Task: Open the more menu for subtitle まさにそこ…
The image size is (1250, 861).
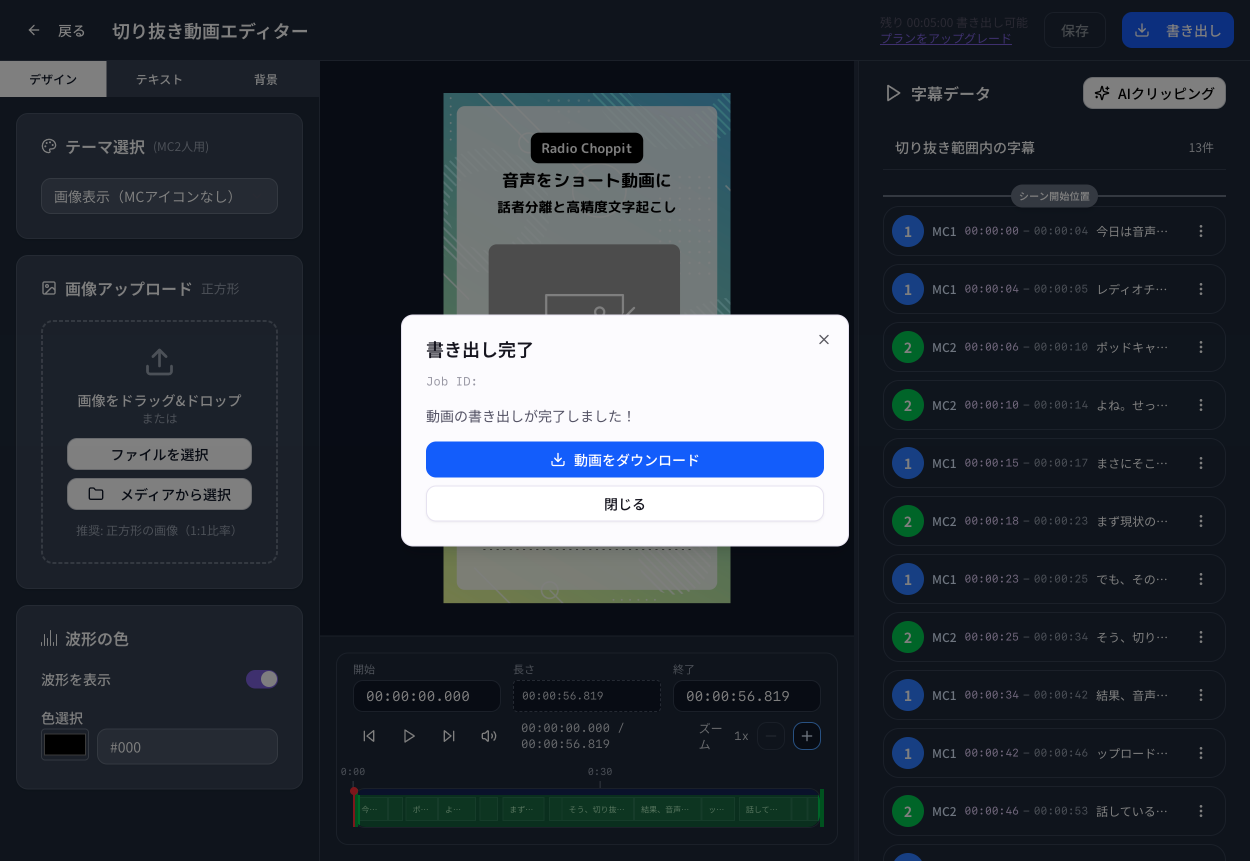Action: coord(1201,463)
